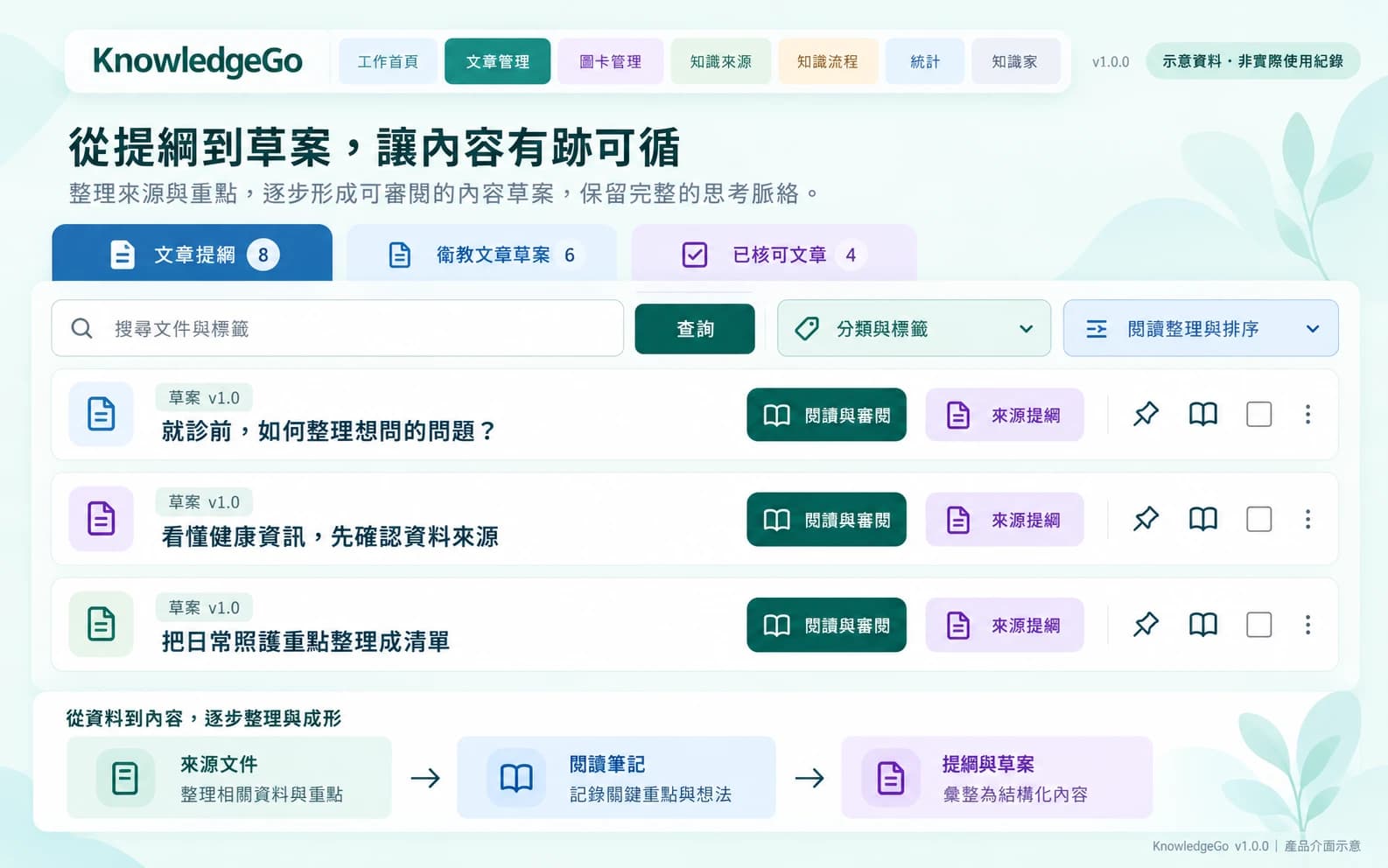This screenshot has width=1388, height=868.
Task: Open more options for 把日常照護重點整理成清單
Action: tap(1307, 624)
